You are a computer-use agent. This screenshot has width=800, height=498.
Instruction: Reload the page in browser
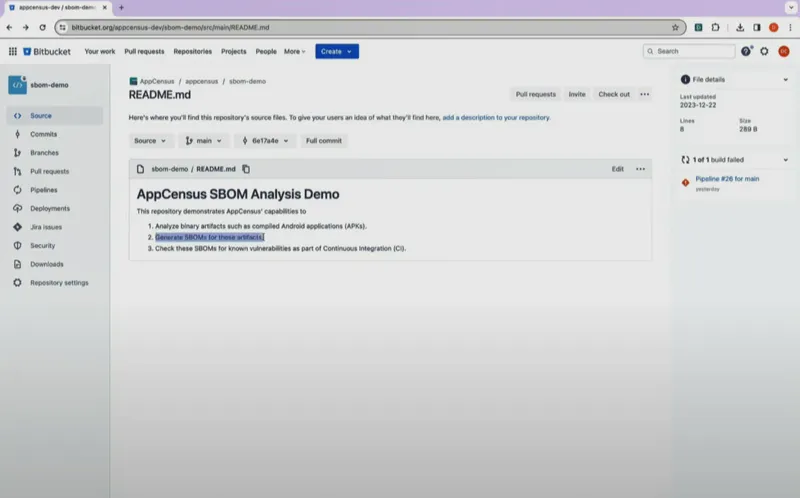(x=42, y=28)
